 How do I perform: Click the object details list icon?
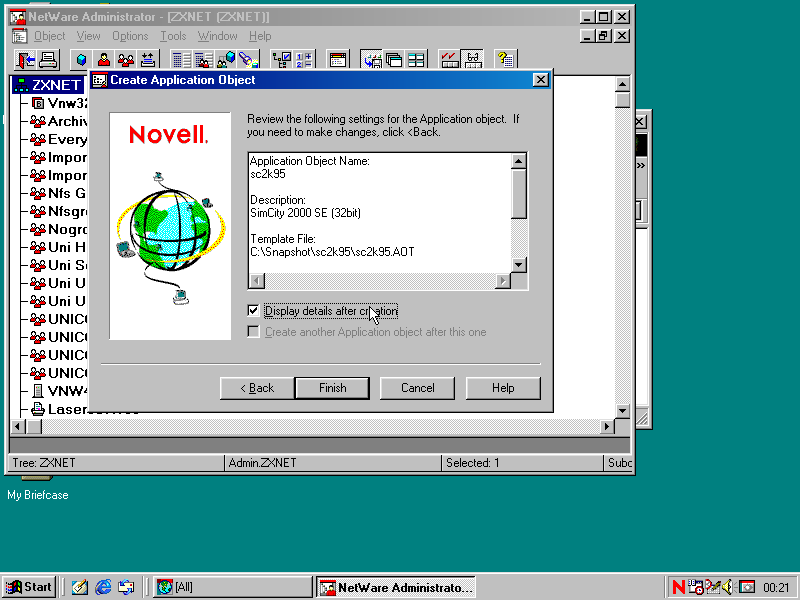(181, 60)
